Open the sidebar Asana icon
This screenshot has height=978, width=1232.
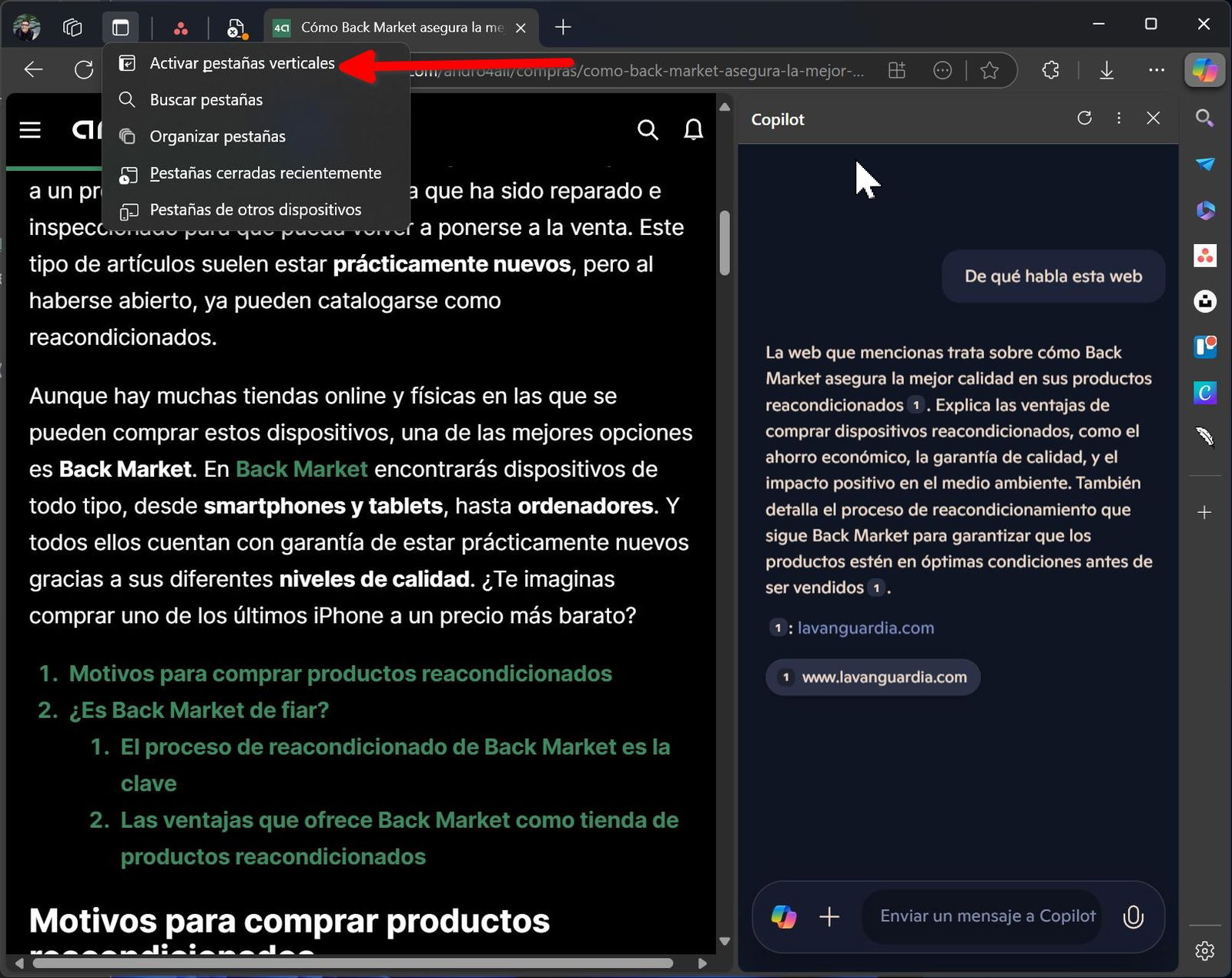tap(1205, 255)
